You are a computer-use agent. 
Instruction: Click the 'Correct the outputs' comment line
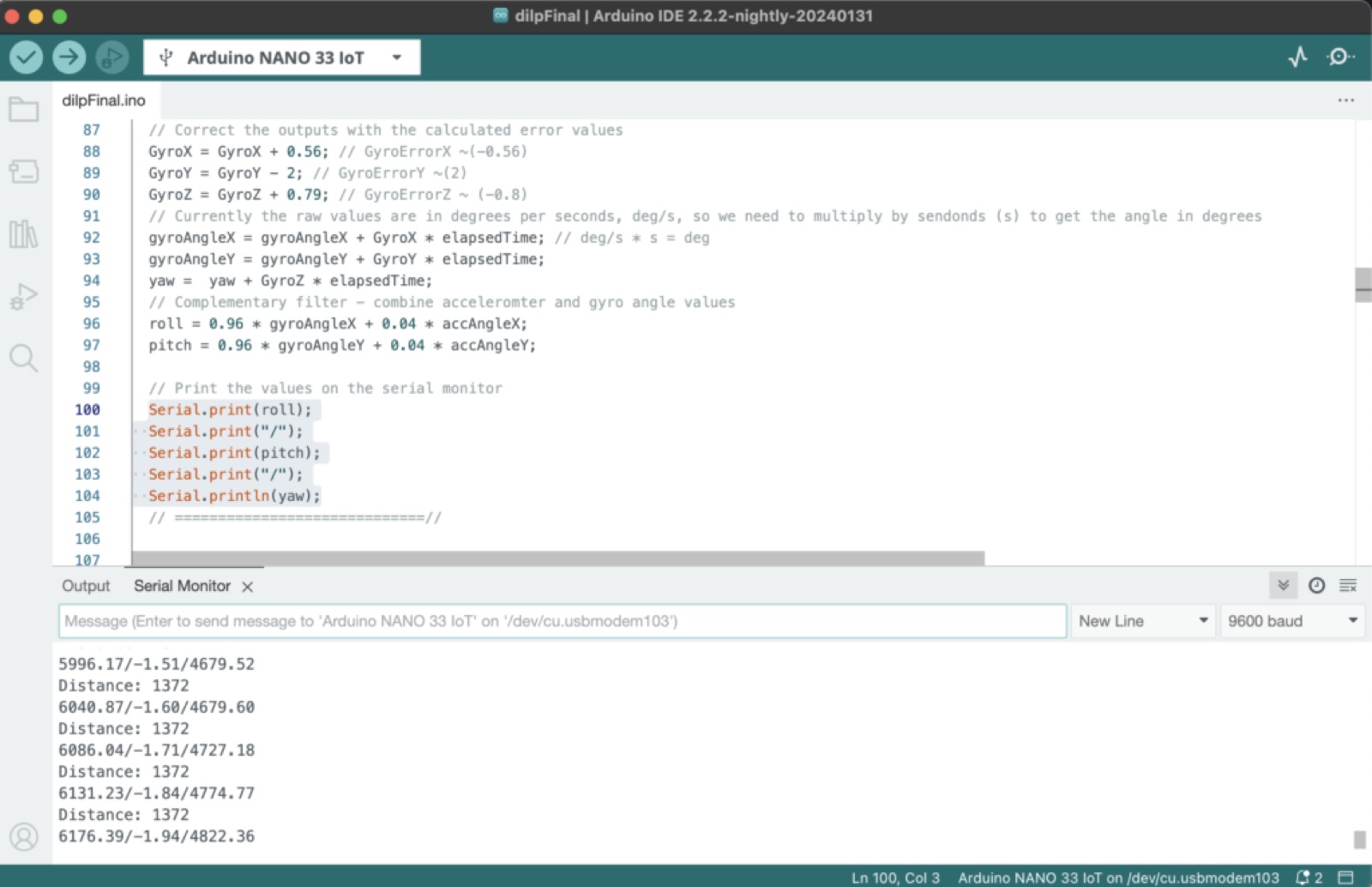[386, 130]
